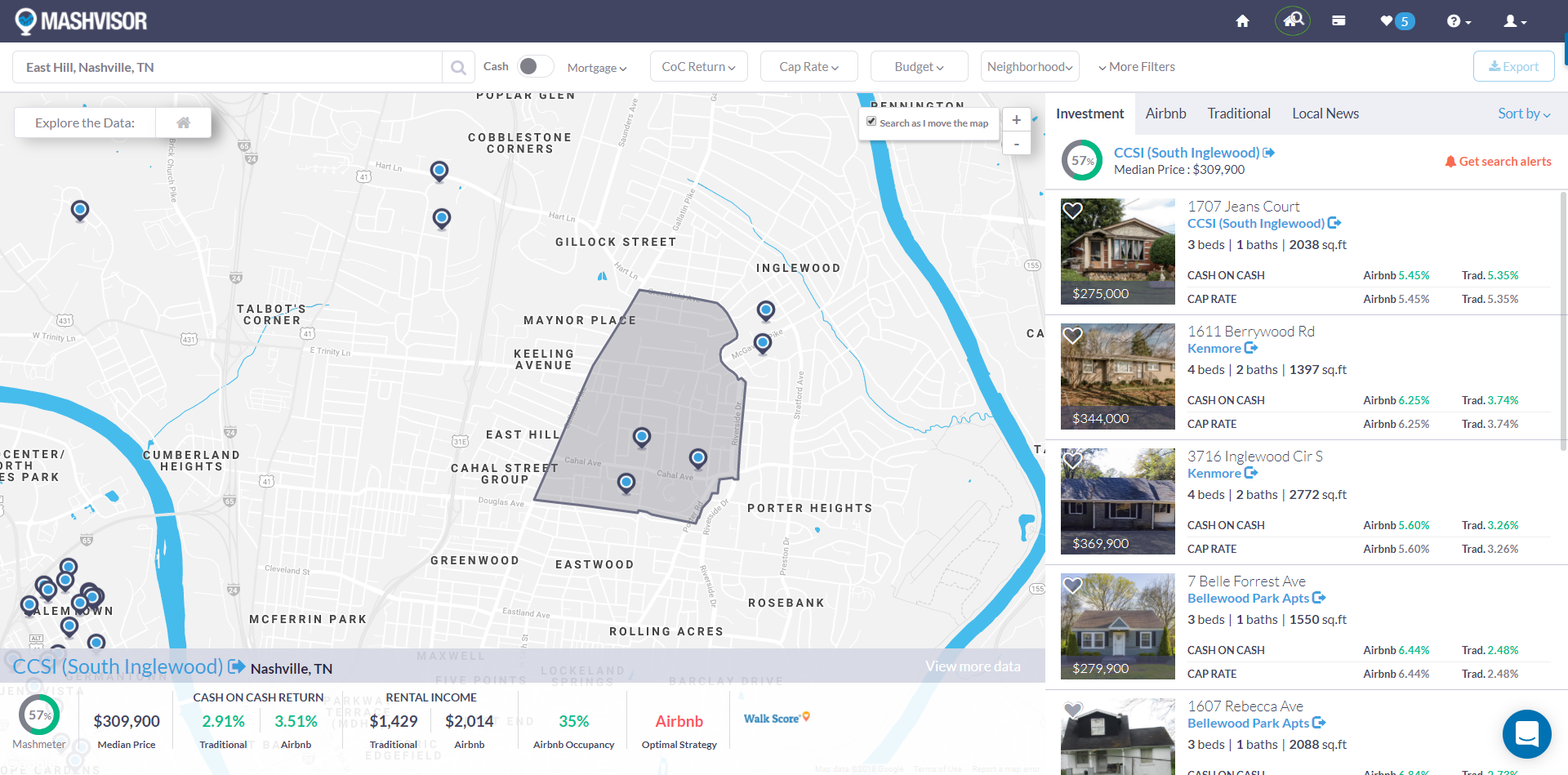The height and width of the screenshot is (775, 1568).
Task: Open the chat widget button
Action: 1526,734
